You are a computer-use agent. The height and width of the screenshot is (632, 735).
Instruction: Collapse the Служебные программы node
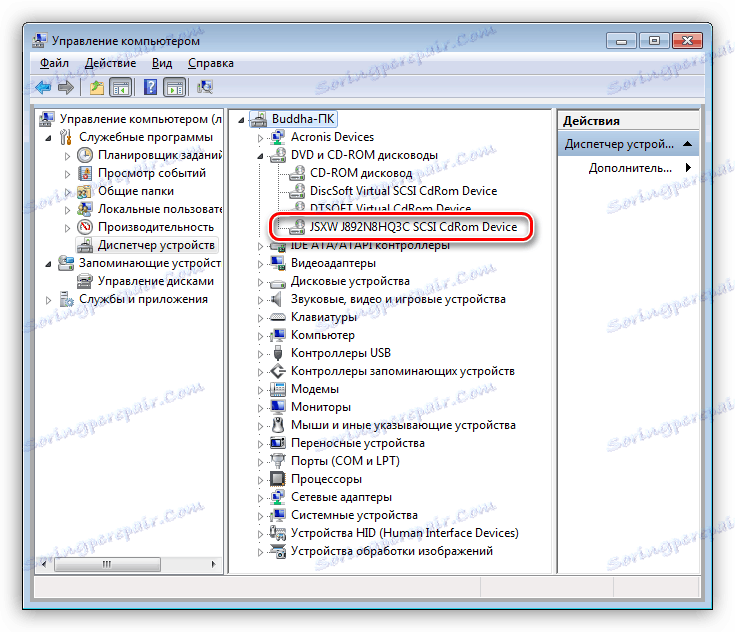(49, 138)
